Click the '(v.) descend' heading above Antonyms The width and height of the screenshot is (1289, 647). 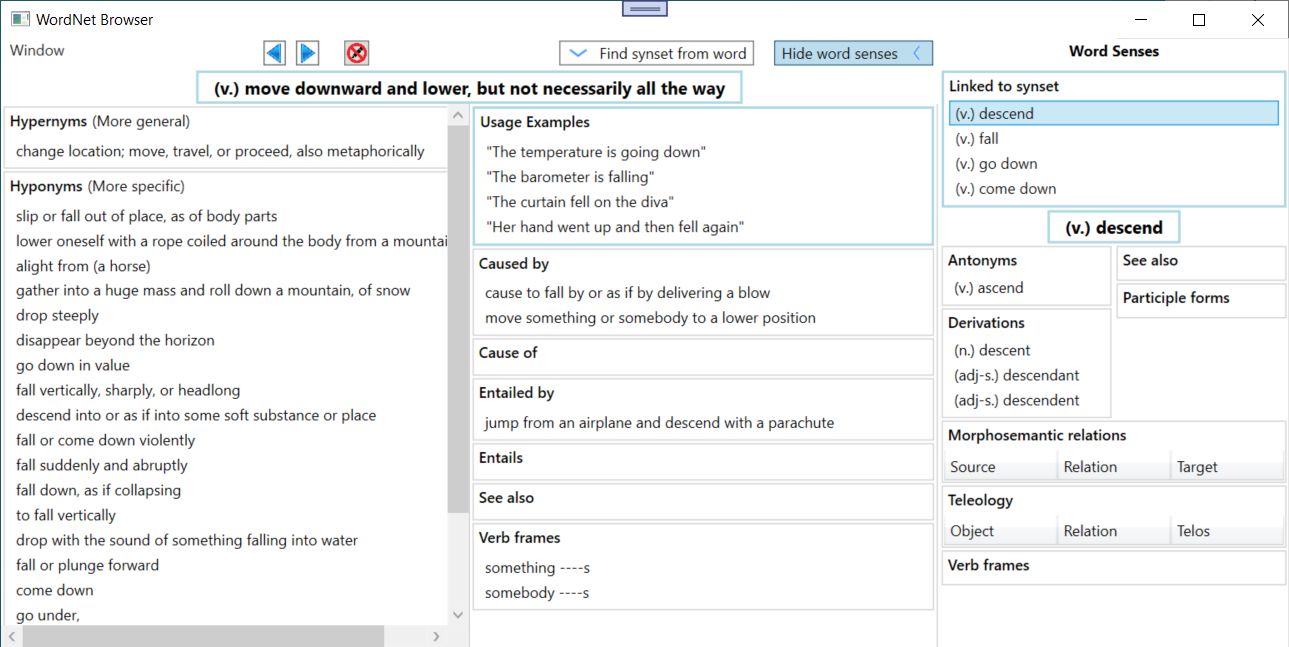(x=1113, y=228)
